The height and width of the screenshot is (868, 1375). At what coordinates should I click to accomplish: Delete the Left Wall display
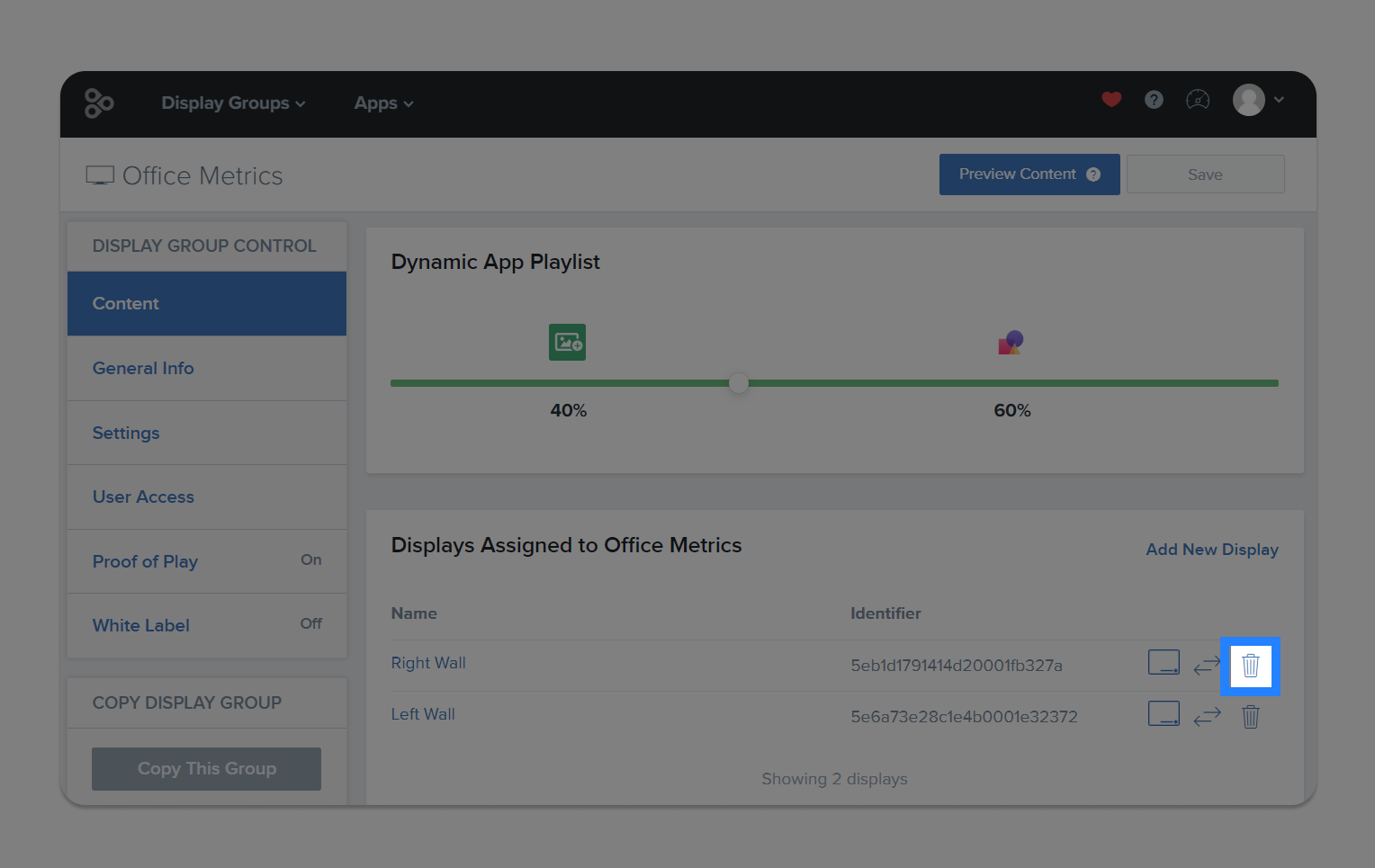[1251, 716]
